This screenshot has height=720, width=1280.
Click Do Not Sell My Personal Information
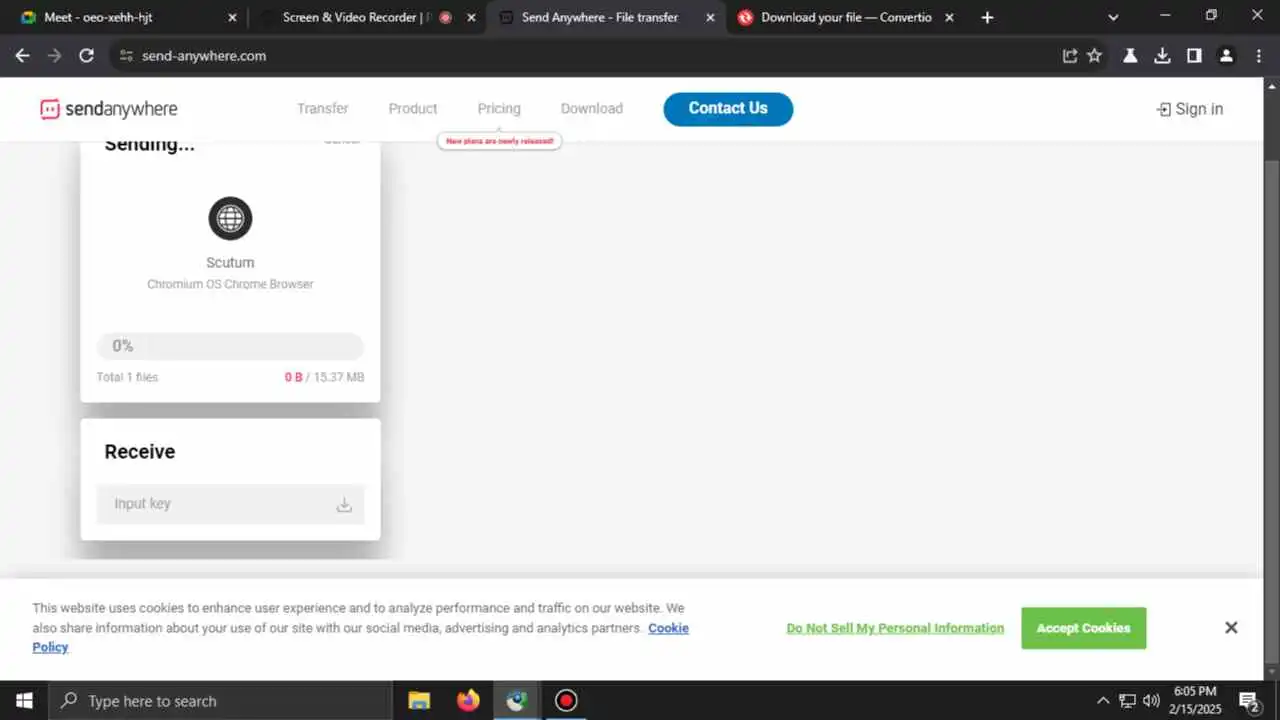coord(895,628)
